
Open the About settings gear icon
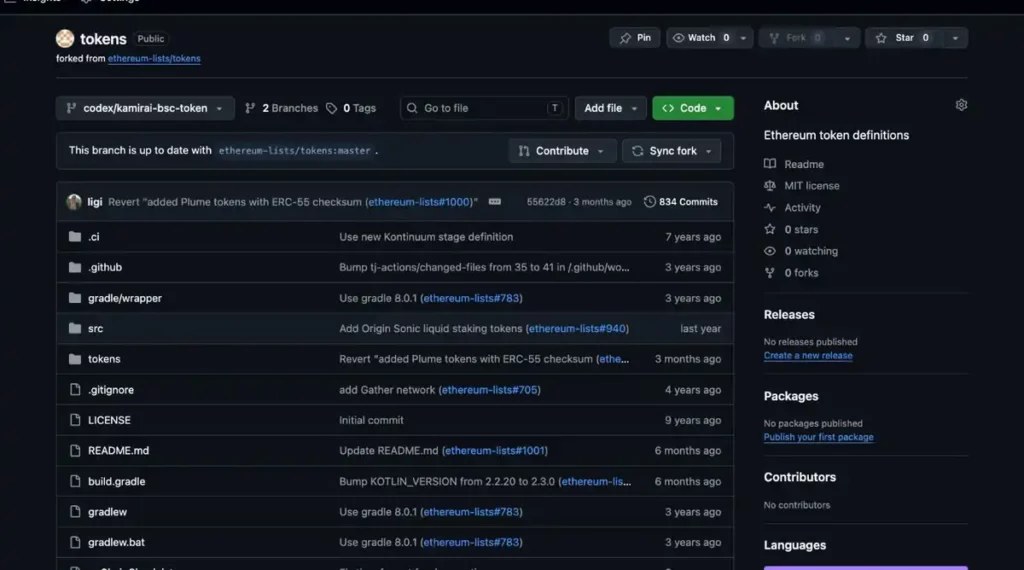pos(961,105)
